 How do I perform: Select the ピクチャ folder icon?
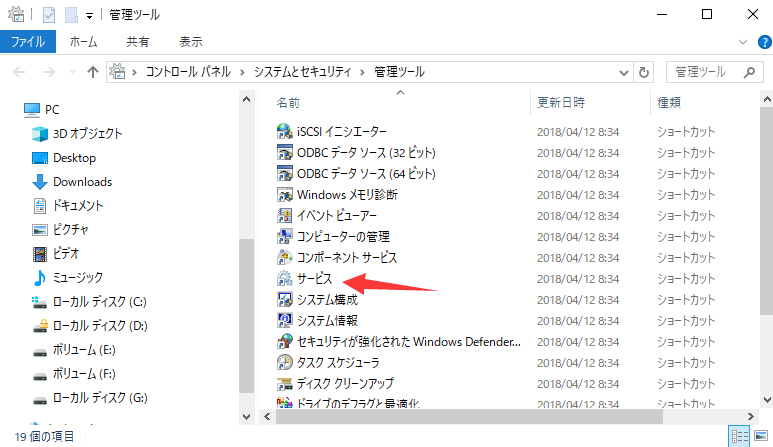point(39,230)
